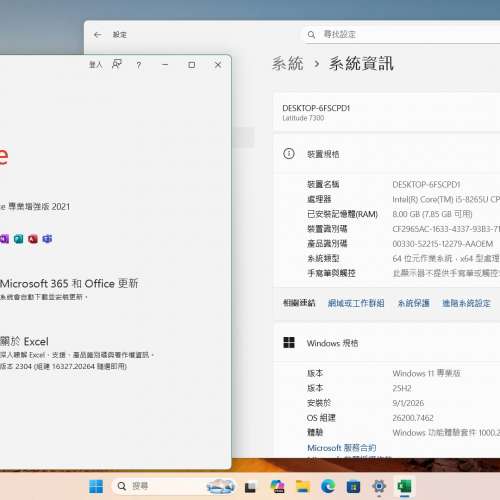
Task: Click the Settings gear taskbar icon
Action: click(x=379, y=487)
